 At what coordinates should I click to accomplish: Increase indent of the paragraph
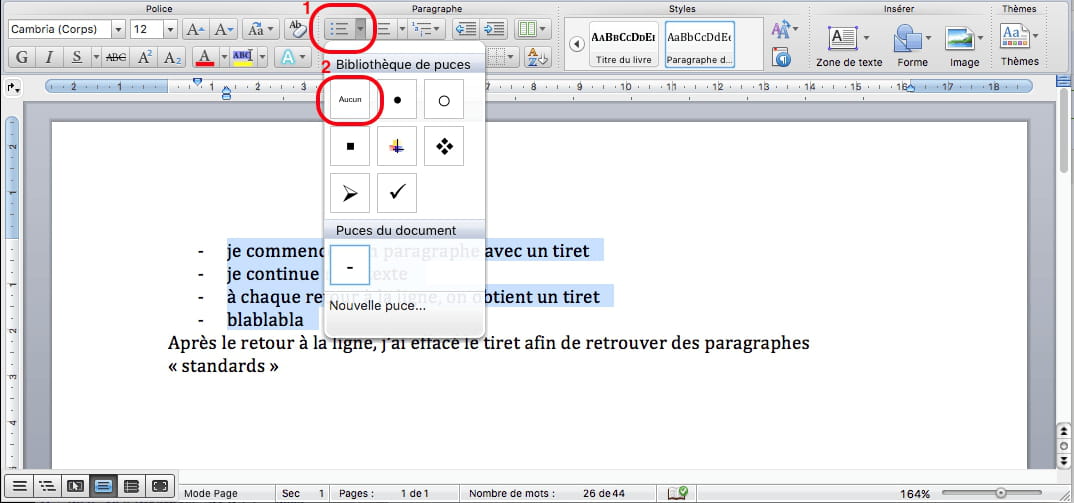pos(494,30)
